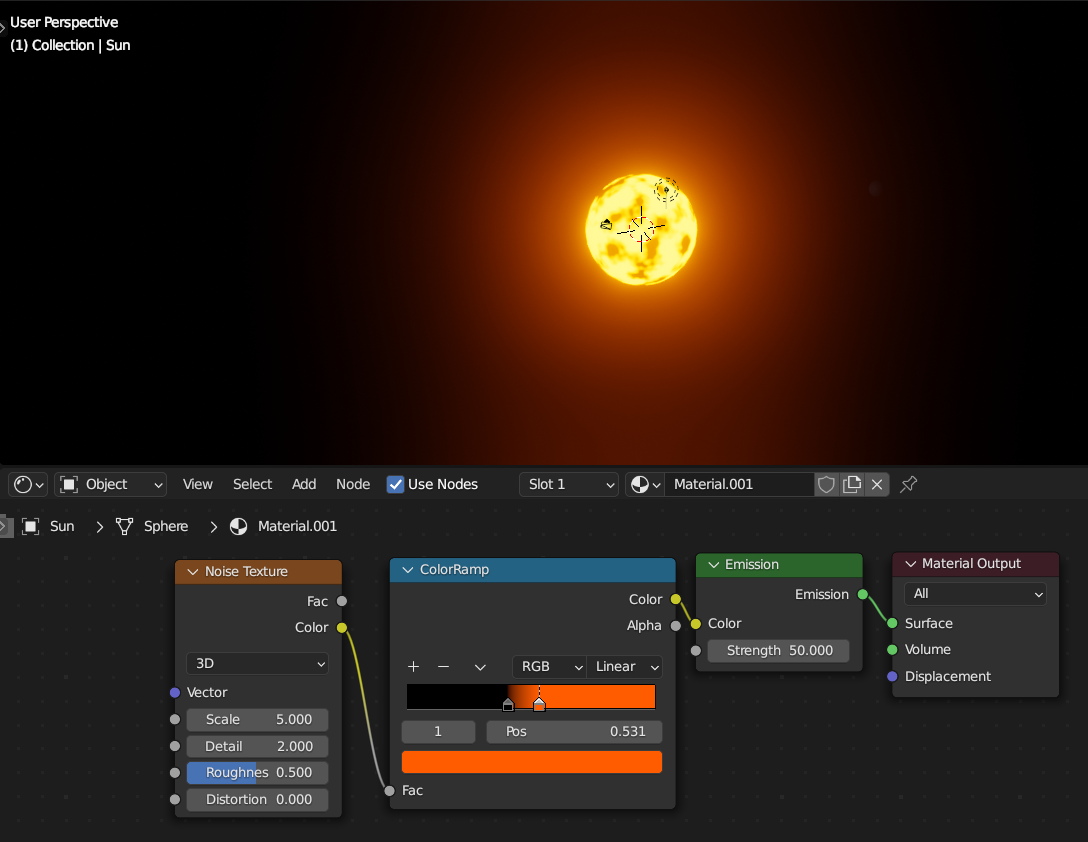Click the plus icon to add color stop

413,667
